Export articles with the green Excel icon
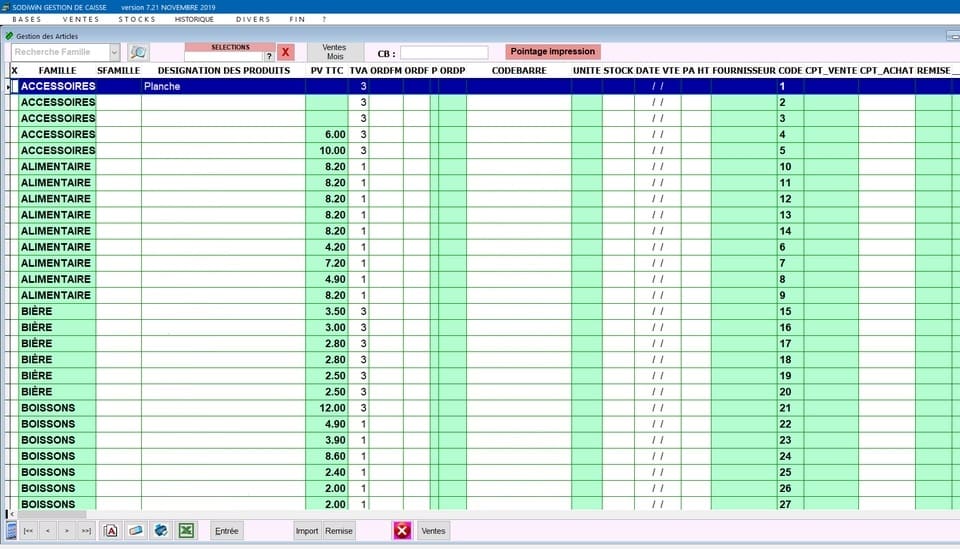Viewport: 960px width, 549px height. (186, 531)
